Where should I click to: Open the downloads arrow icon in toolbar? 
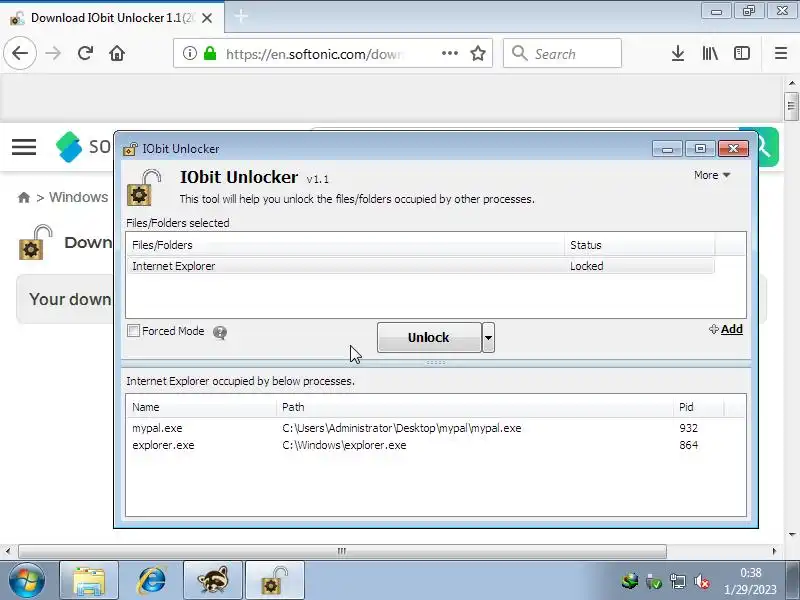click(678, 53)
